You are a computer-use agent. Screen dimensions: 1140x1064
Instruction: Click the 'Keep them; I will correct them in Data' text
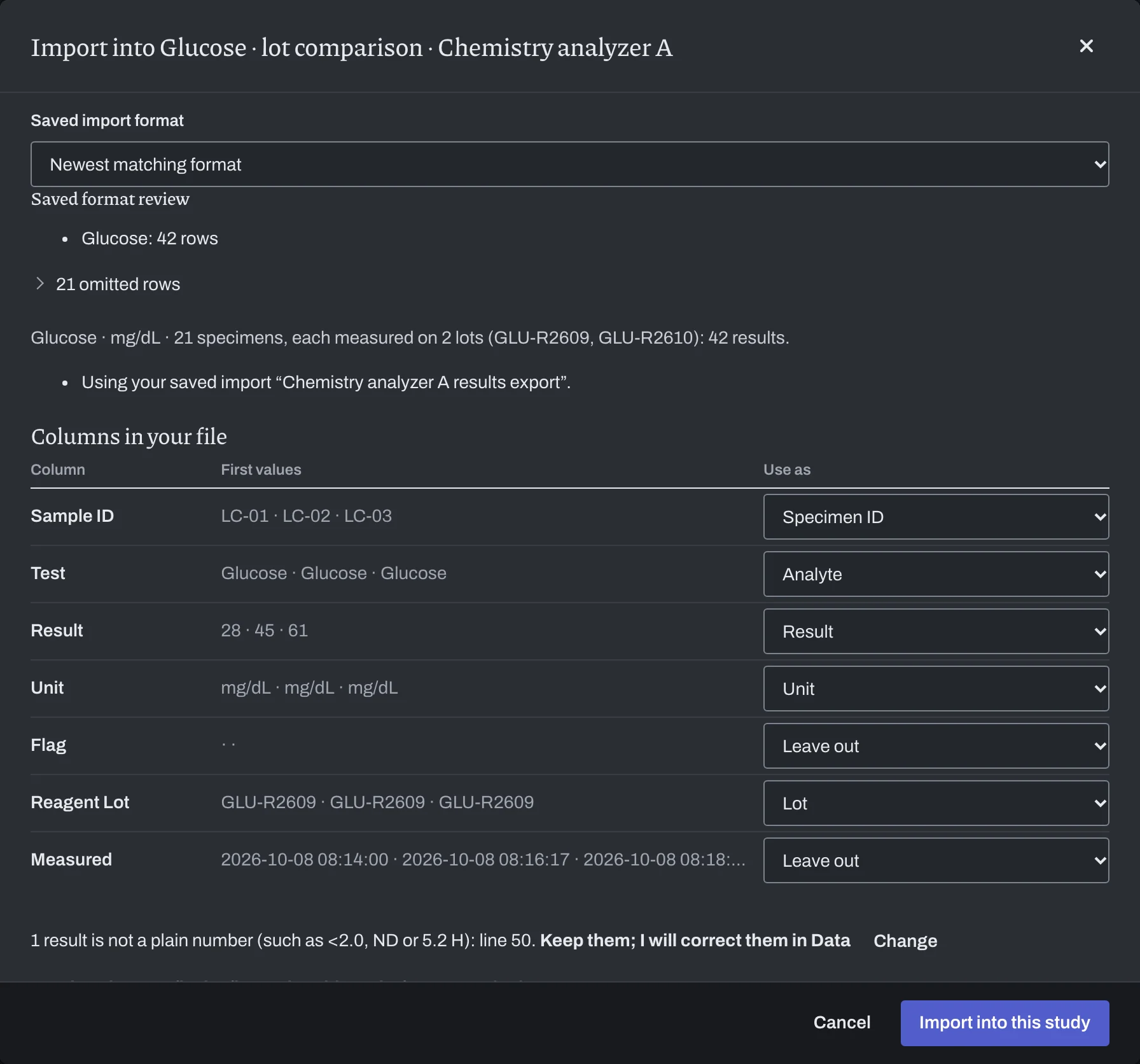tap(695, 941)
